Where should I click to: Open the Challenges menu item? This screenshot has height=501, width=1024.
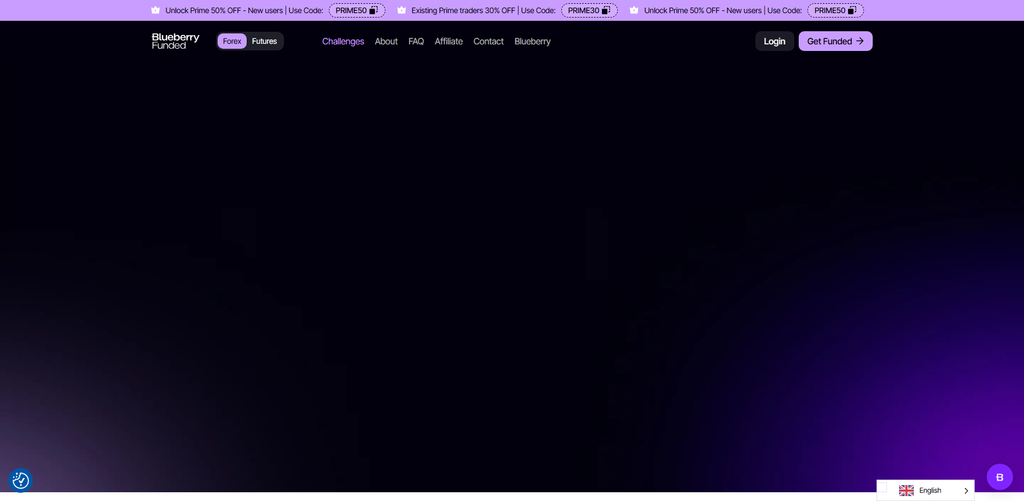[x=343, y=41]
